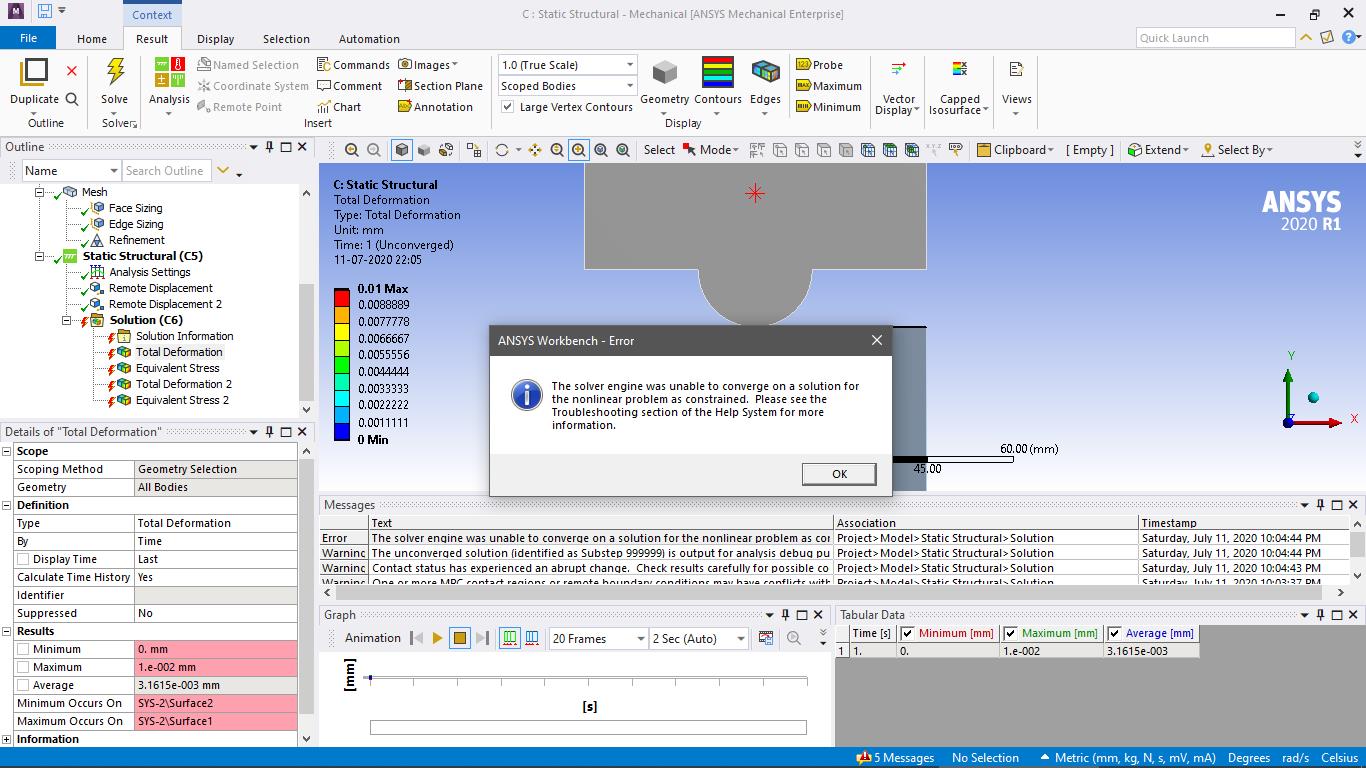Screen dimensions: 1366x768
Task: Stop the result animation
Action: tap(460, 638)
